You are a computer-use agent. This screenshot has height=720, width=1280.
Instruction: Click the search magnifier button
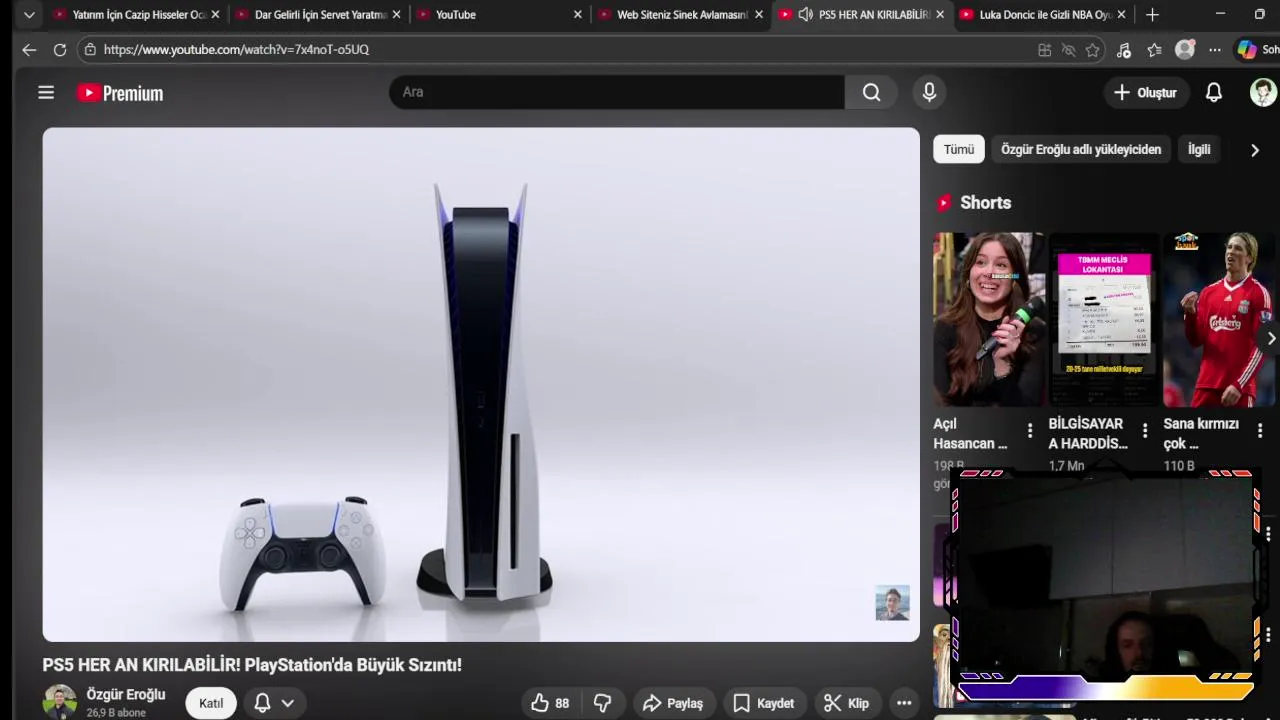click(x=871, y=92)
